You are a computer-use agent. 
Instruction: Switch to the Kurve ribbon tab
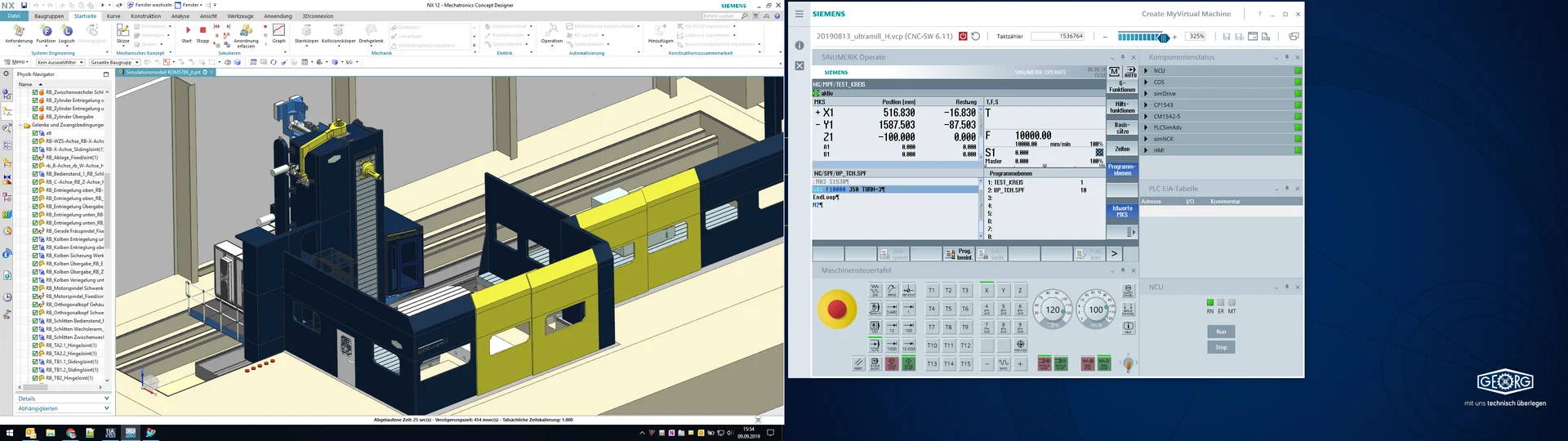[x=114, y=16]
